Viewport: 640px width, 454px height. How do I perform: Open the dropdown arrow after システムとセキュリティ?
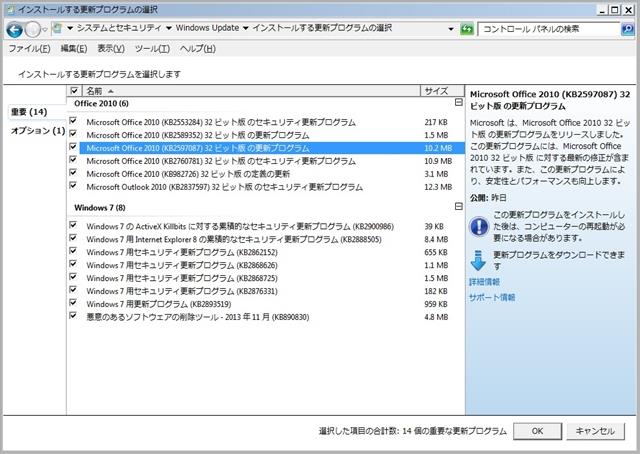[x=169, y=28]
